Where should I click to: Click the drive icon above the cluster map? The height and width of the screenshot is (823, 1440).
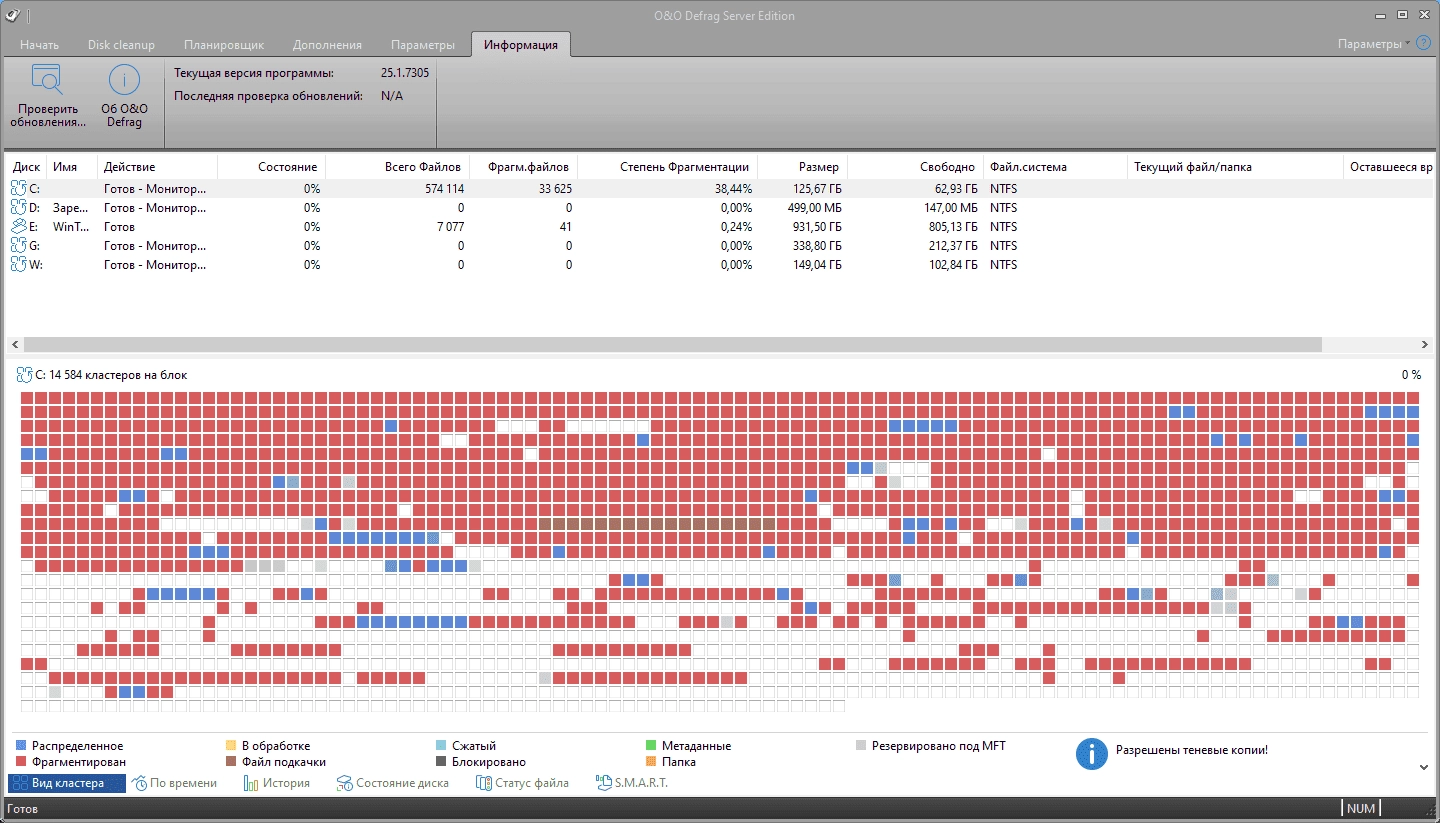[24, 375]
